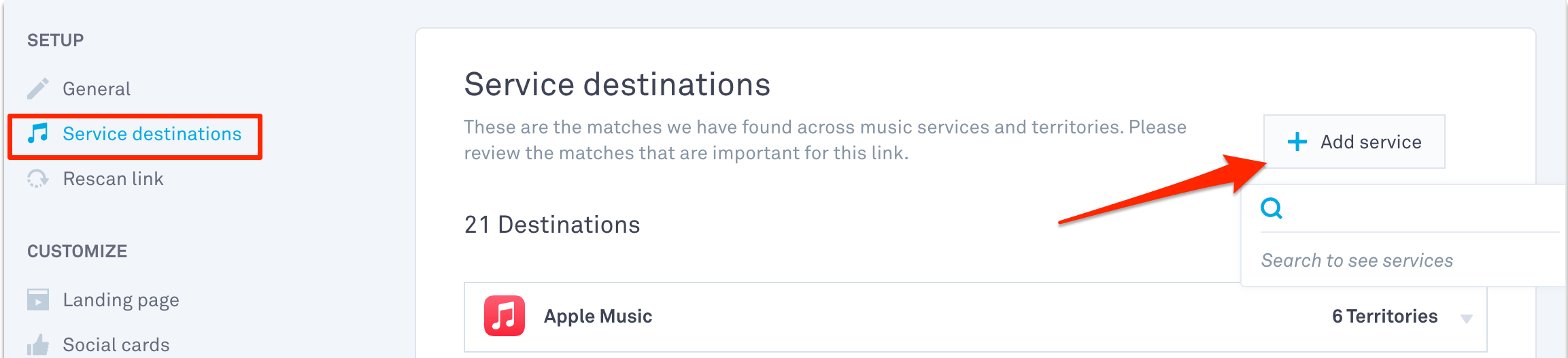Open the Rescan link menu item
The image size is (1568, 358).
113,178
